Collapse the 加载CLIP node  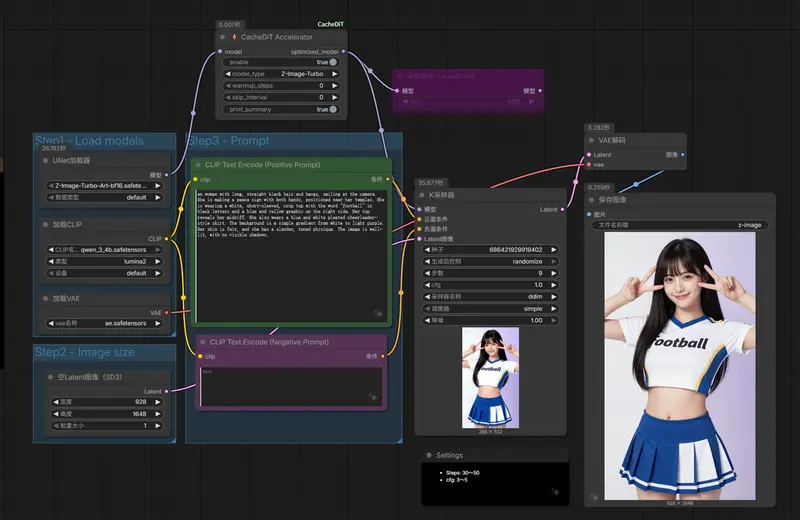pos(45,225)
